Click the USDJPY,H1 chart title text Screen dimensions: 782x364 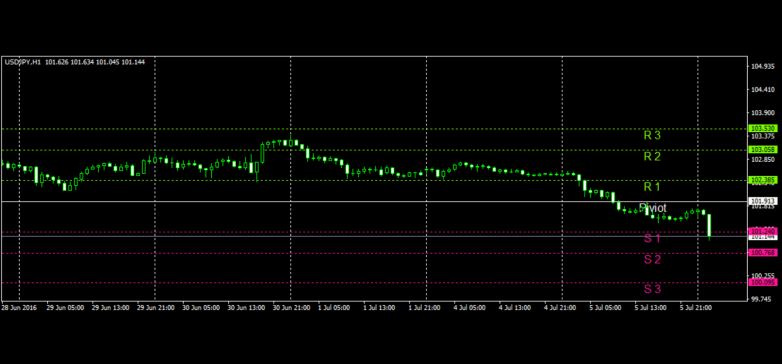pyautogui.click(x=23, y=62)
